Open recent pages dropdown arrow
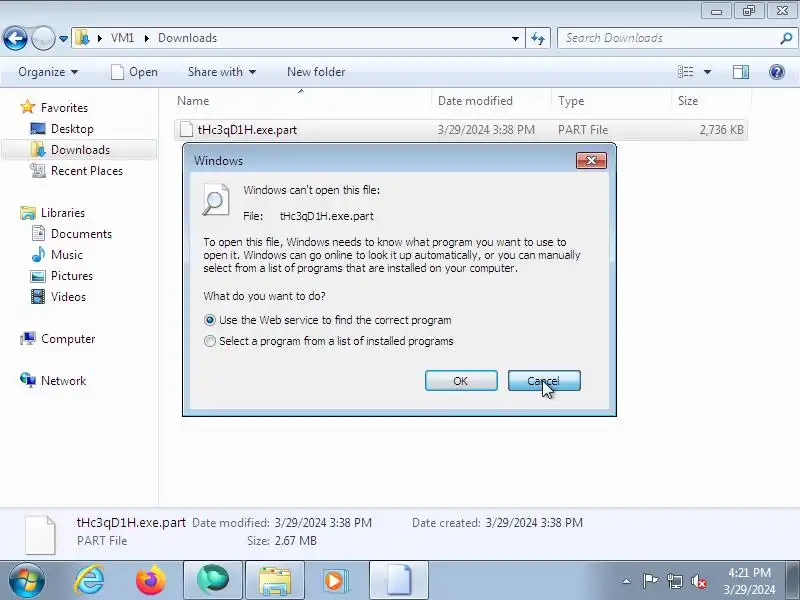Viewport: 800px width, 600px height. point(63,39)
